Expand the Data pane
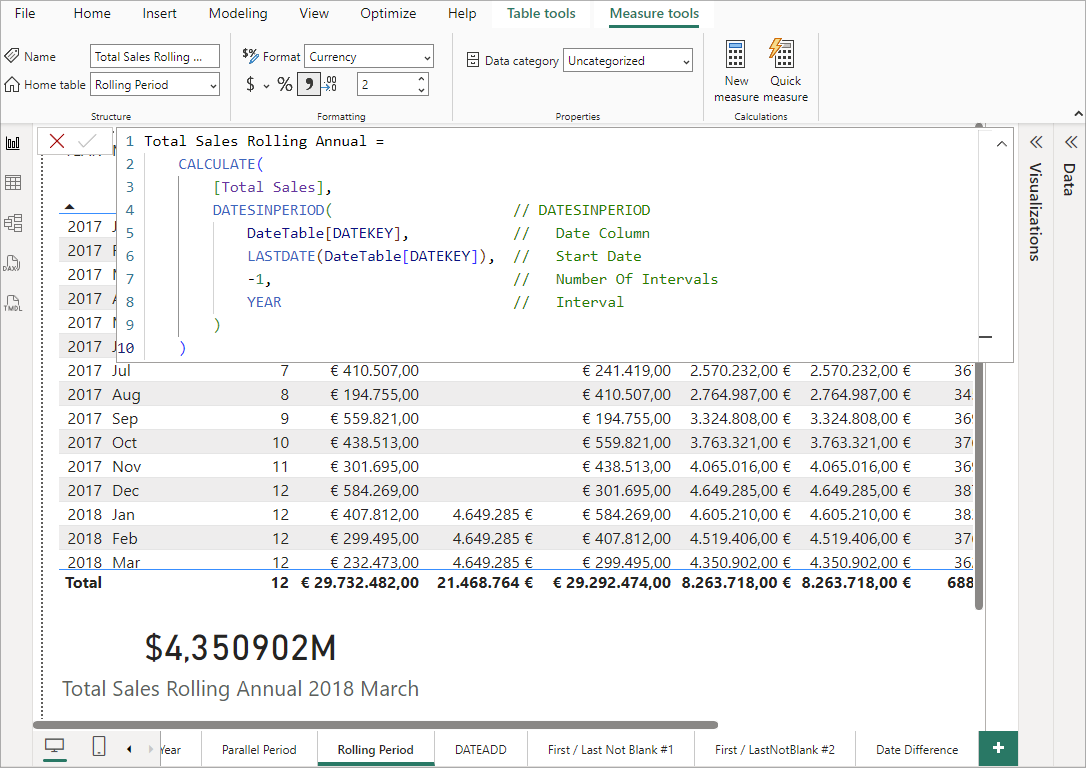 tap(1071, 142)
